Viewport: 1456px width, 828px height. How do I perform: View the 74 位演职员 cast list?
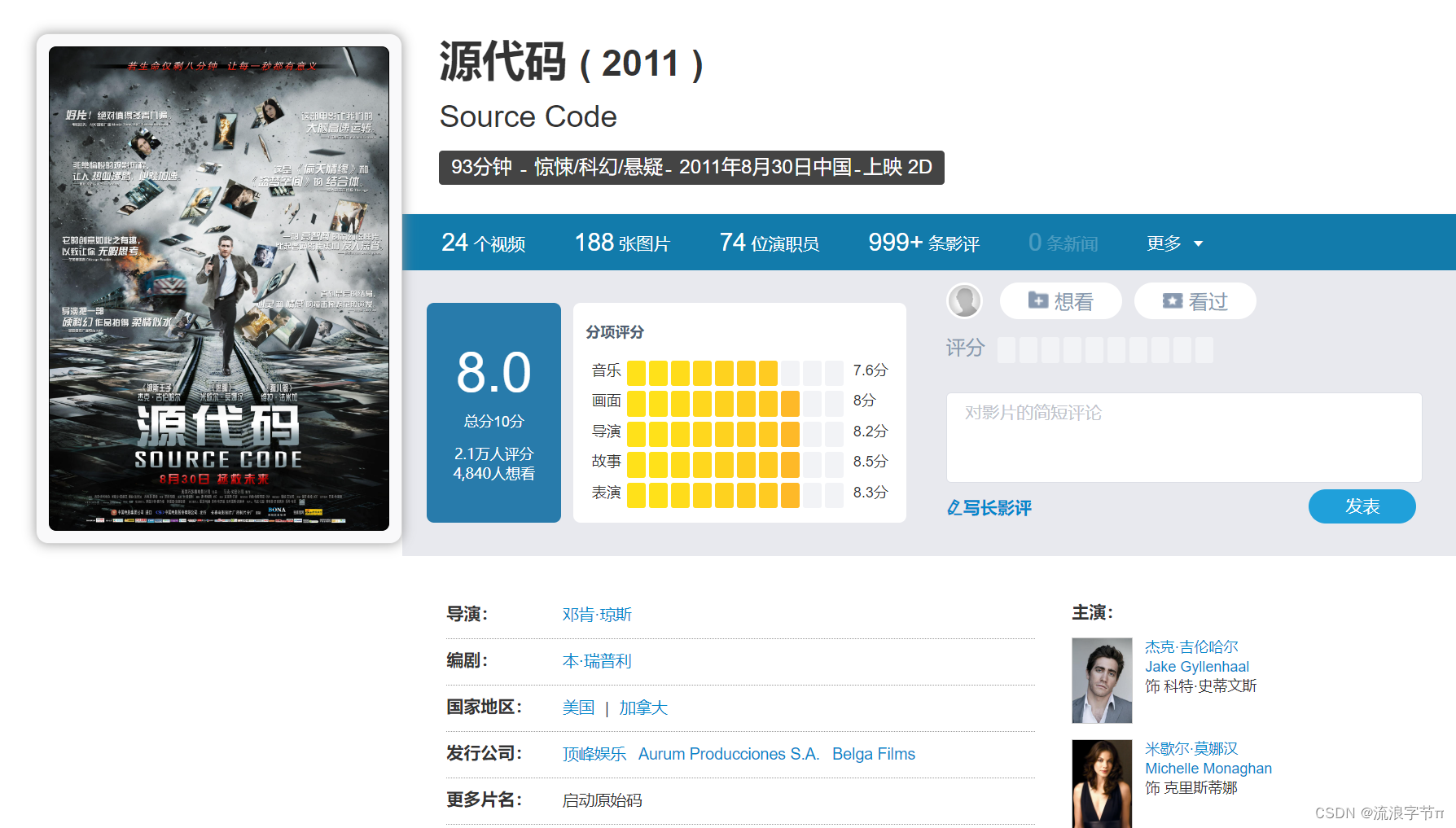769,243
